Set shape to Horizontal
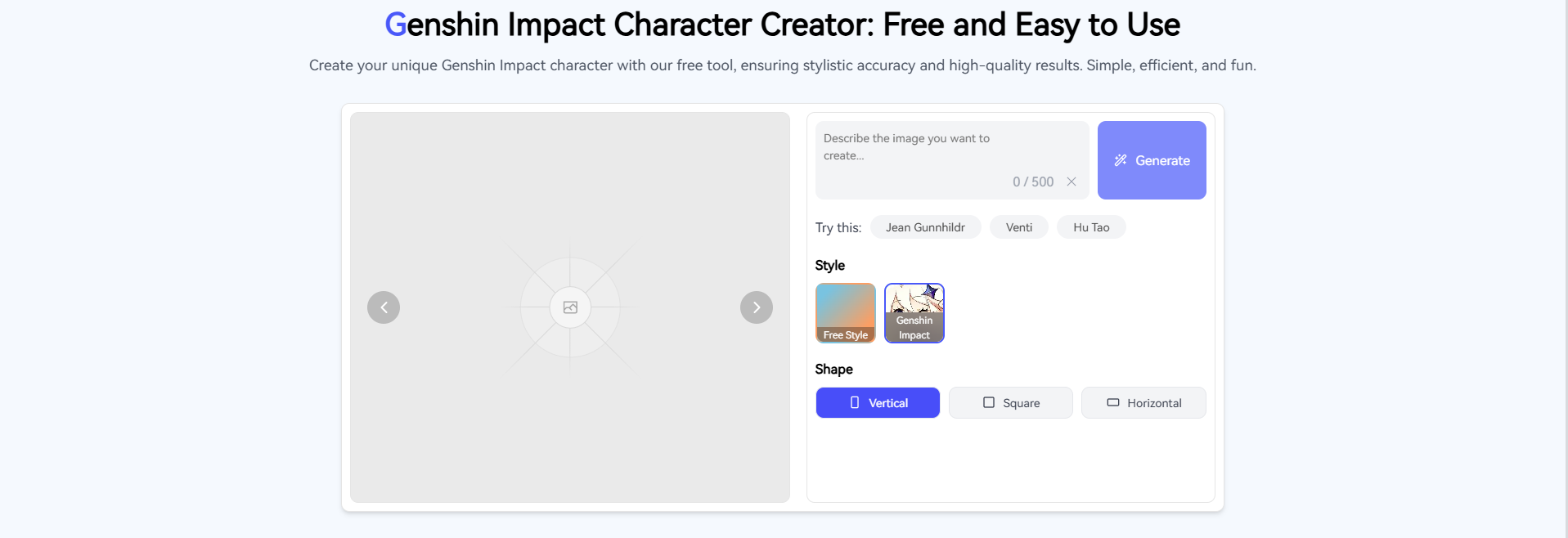Image resolution: width=1568 pixels, height=538 pixels. pos(1143,403)
